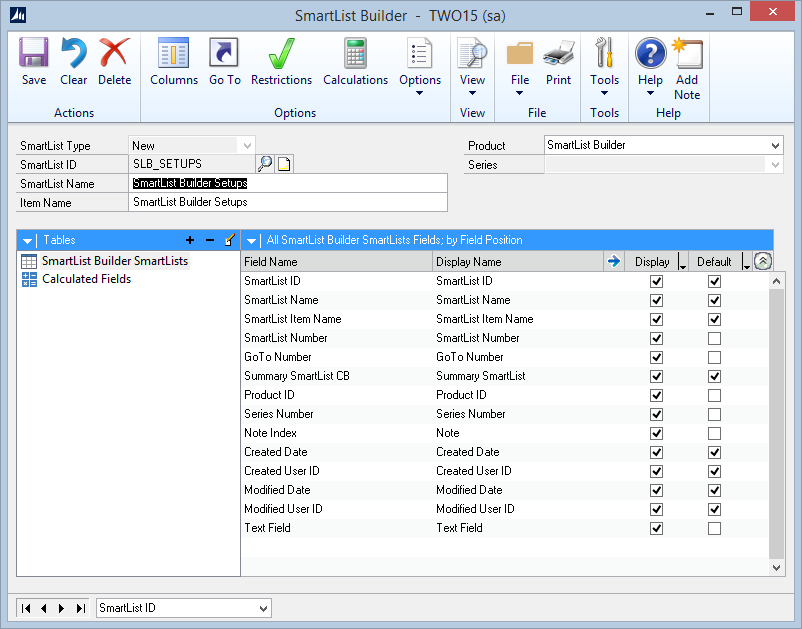Add a table with the plus icon
The width and height of the screenshot is (802, 629).
[190, 240]
